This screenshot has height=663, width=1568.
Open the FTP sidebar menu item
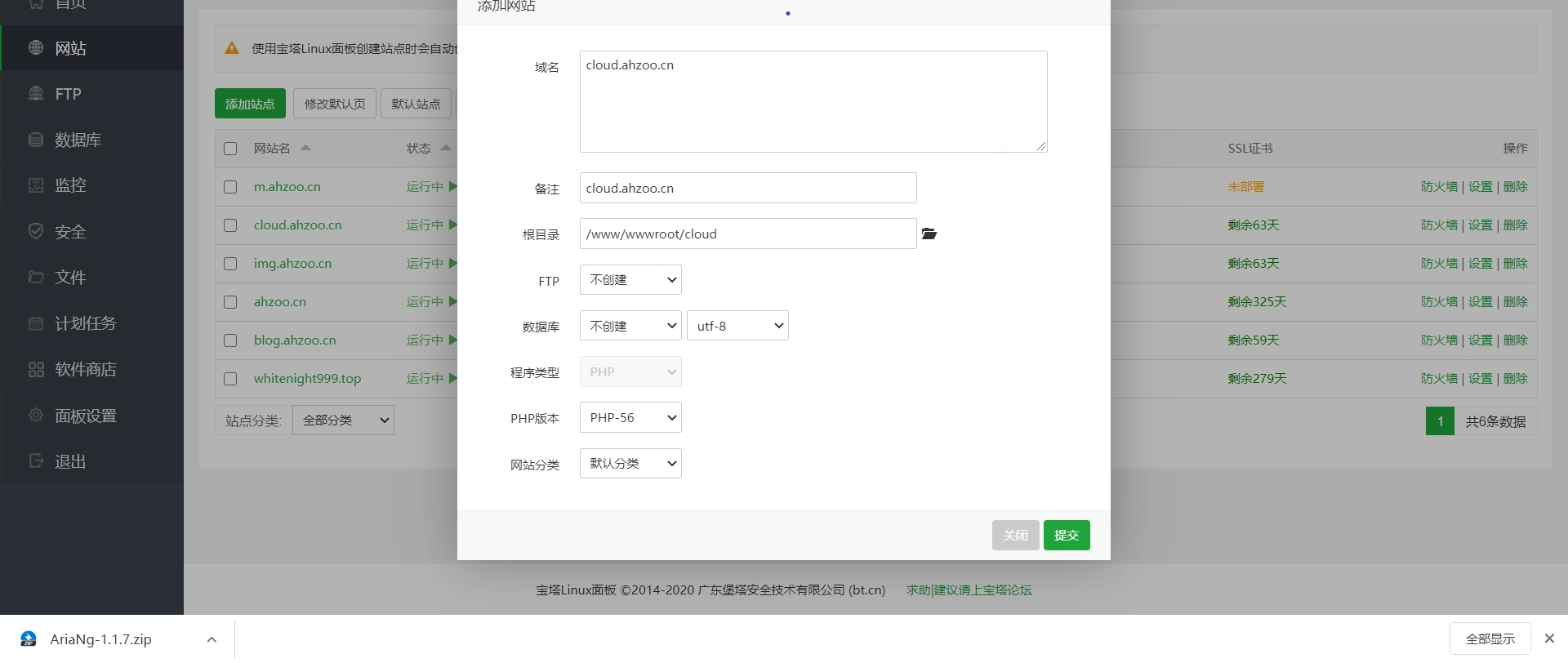point(91,94)
